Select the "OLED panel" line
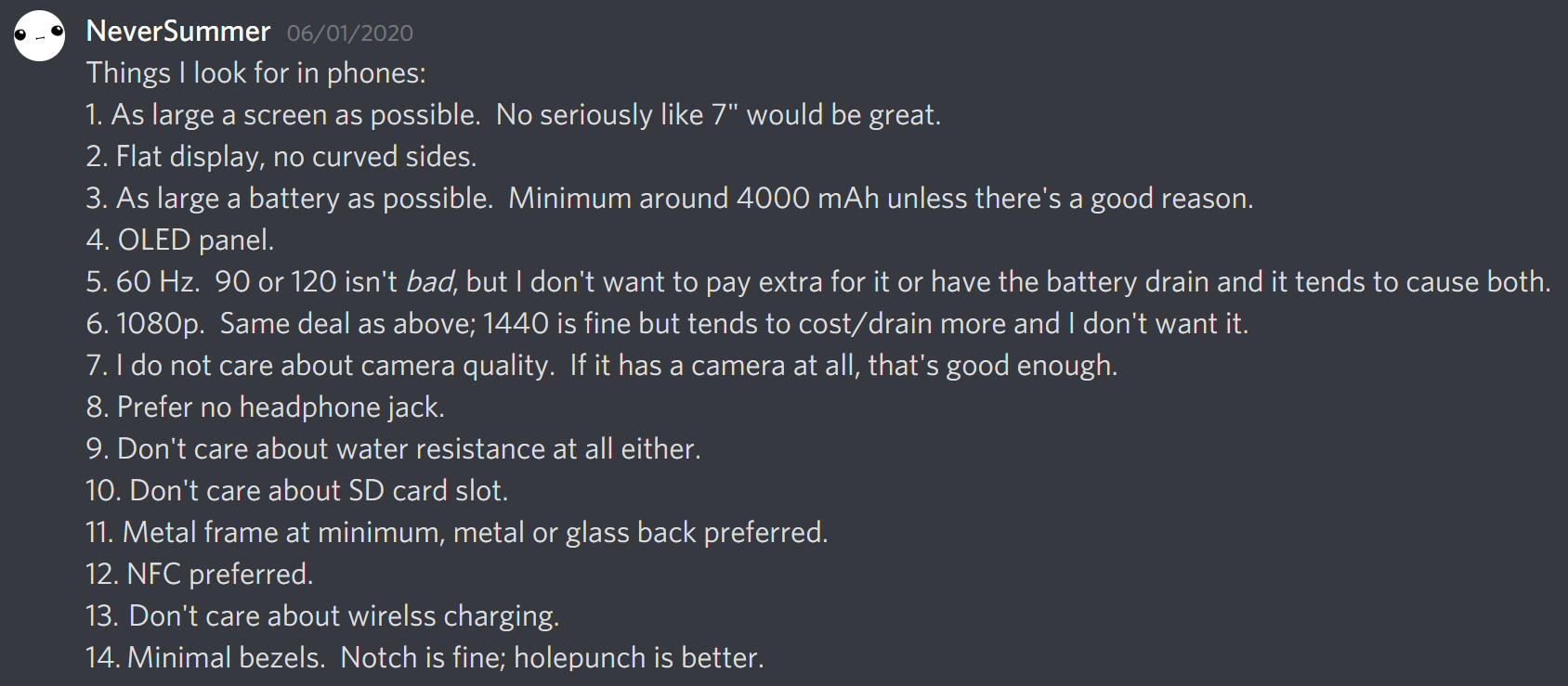1568x686 pixels. point(180,240)
